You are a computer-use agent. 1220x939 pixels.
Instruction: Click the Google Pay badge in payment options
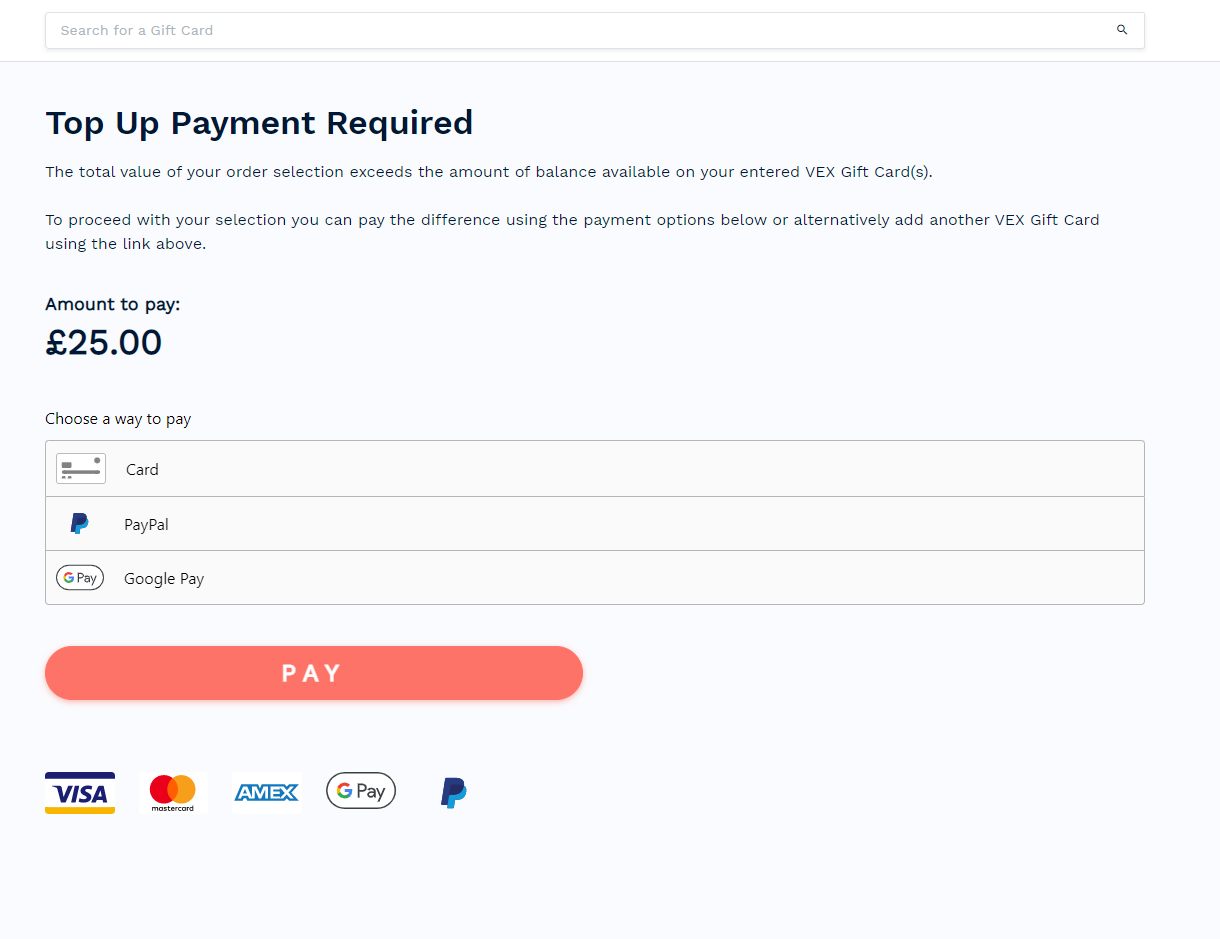80,578
